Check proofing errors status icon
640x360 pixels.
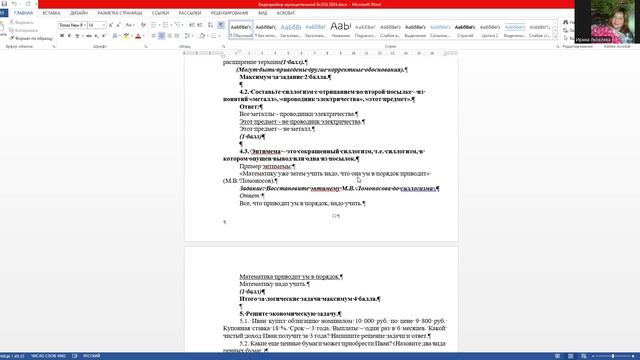[74, 356]
